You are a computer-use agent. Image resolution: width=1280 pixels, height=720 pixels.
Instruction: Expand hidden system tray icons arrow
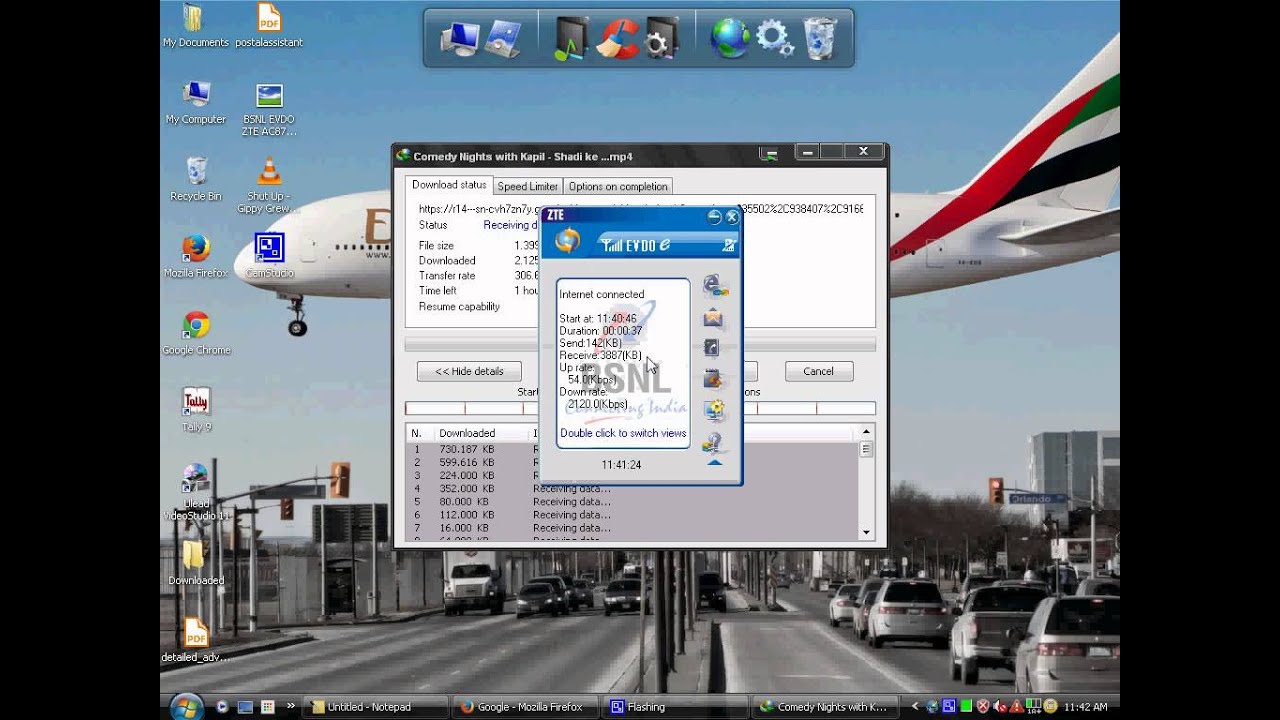coord(914,707)
